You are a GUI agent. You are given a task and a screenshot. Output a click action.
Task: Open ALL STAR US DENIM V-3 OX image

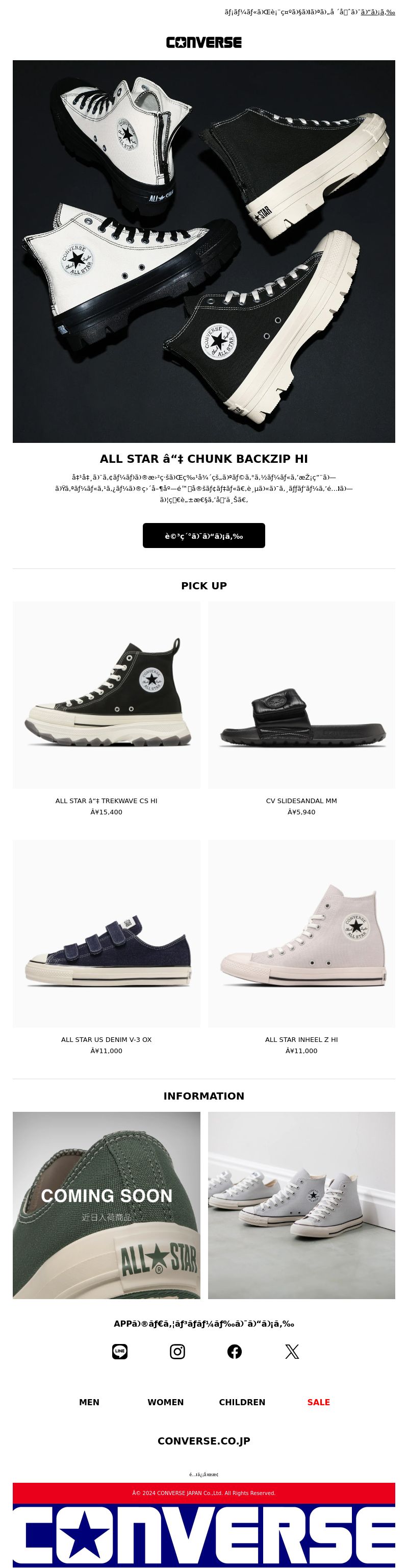point(107,934)
